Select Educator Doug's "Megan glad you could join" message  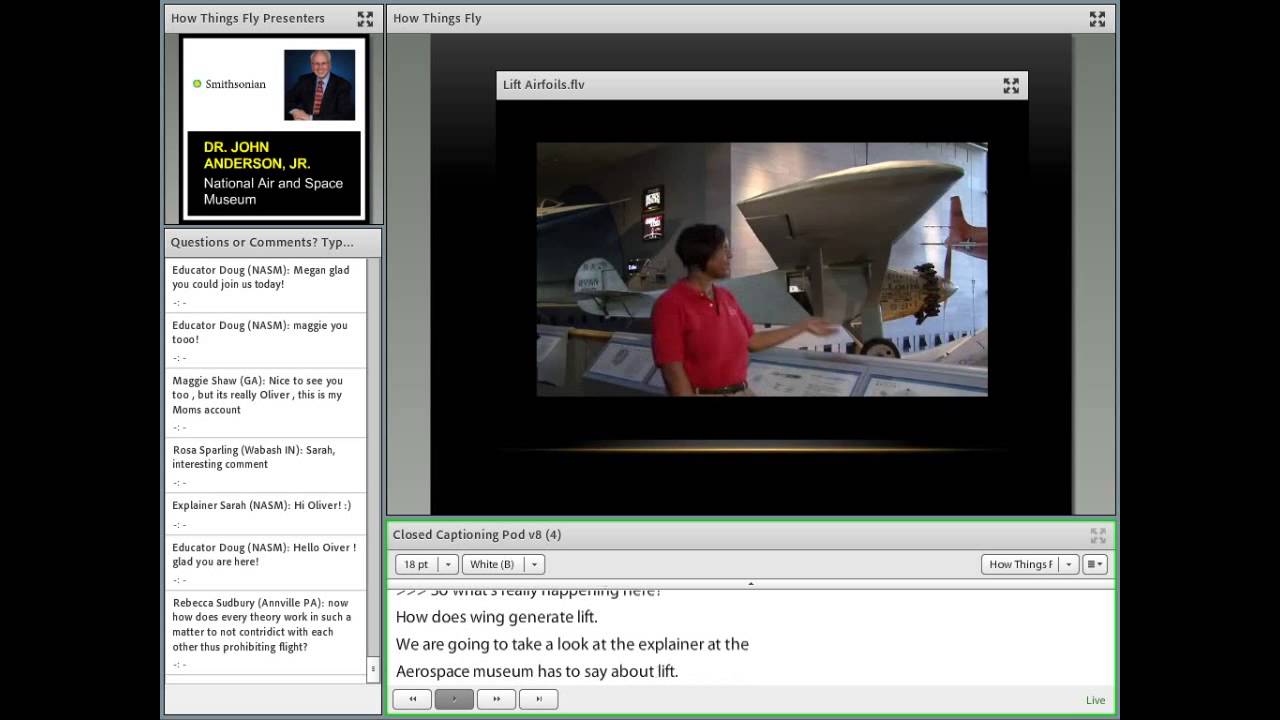tap(265, 284)
